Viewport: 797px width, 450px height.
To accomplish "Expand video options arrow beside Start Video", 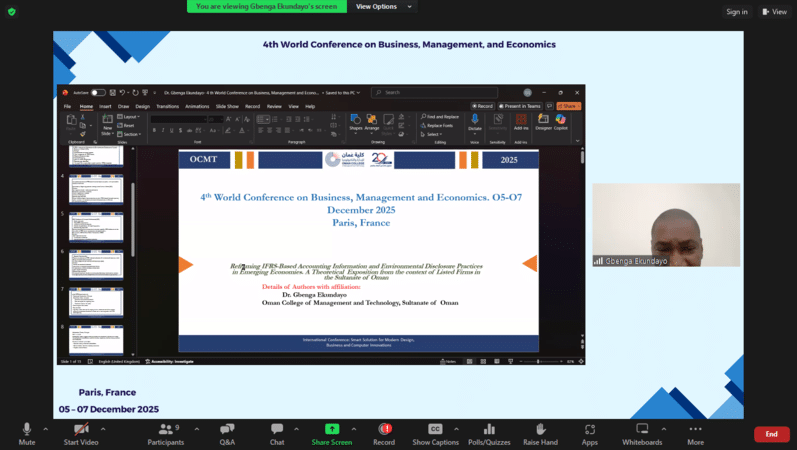I will click(x=102, y=428).
